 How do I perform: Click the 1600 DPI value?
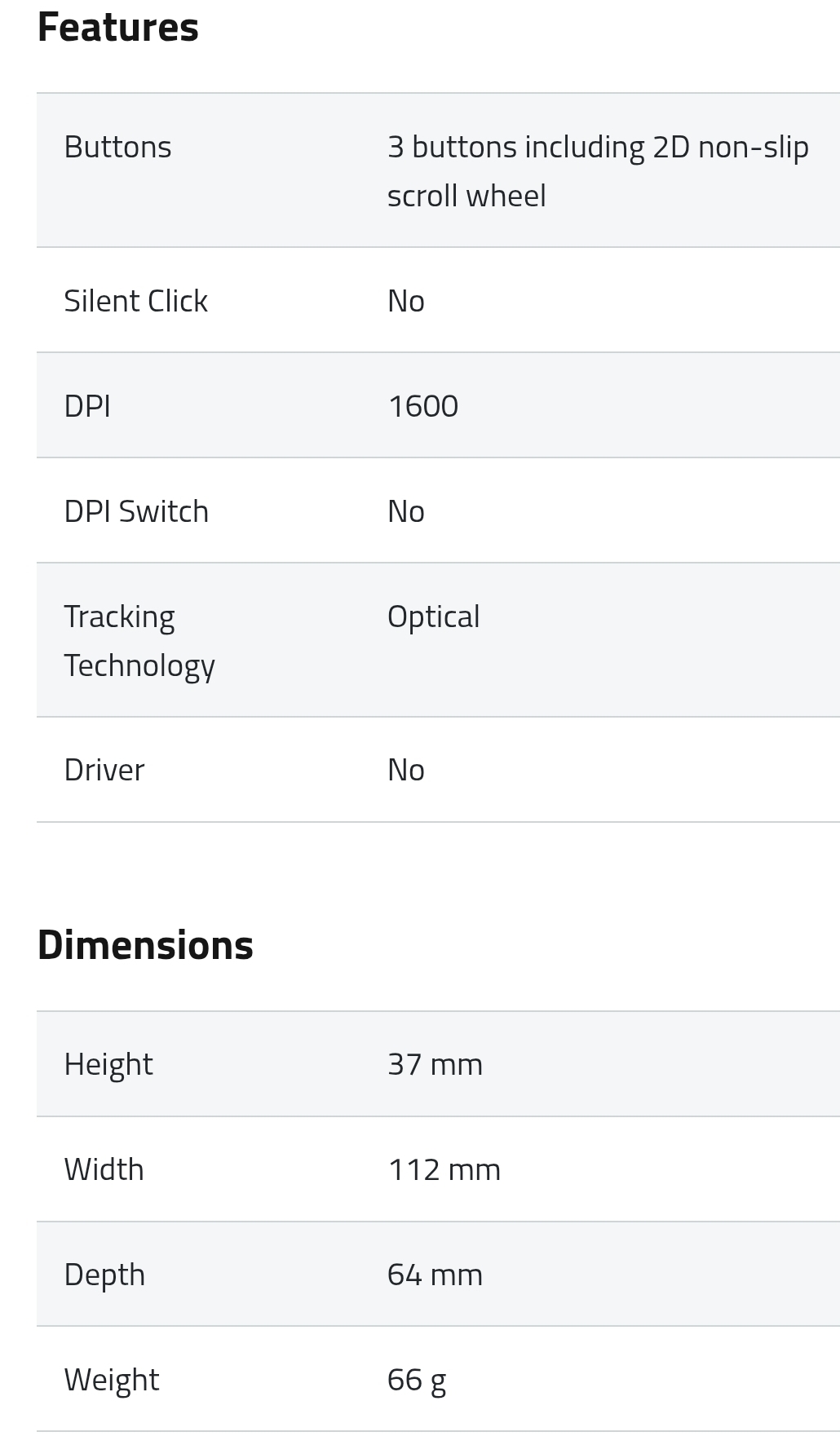422,406
